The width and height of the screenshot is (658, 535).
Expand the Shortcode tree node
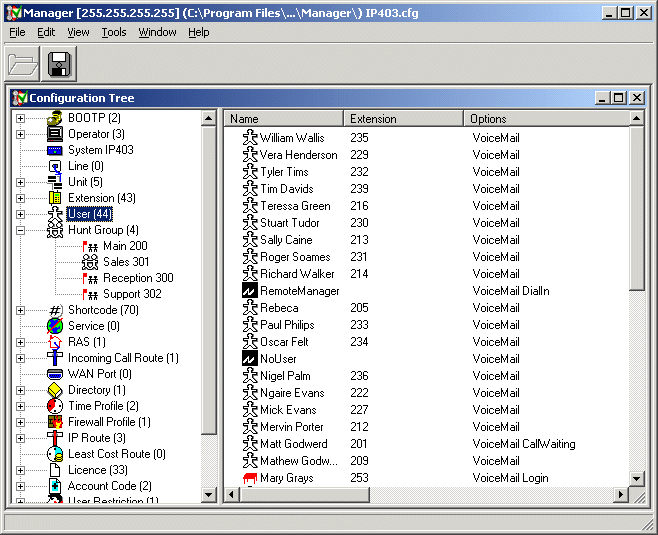click(20, 310)
